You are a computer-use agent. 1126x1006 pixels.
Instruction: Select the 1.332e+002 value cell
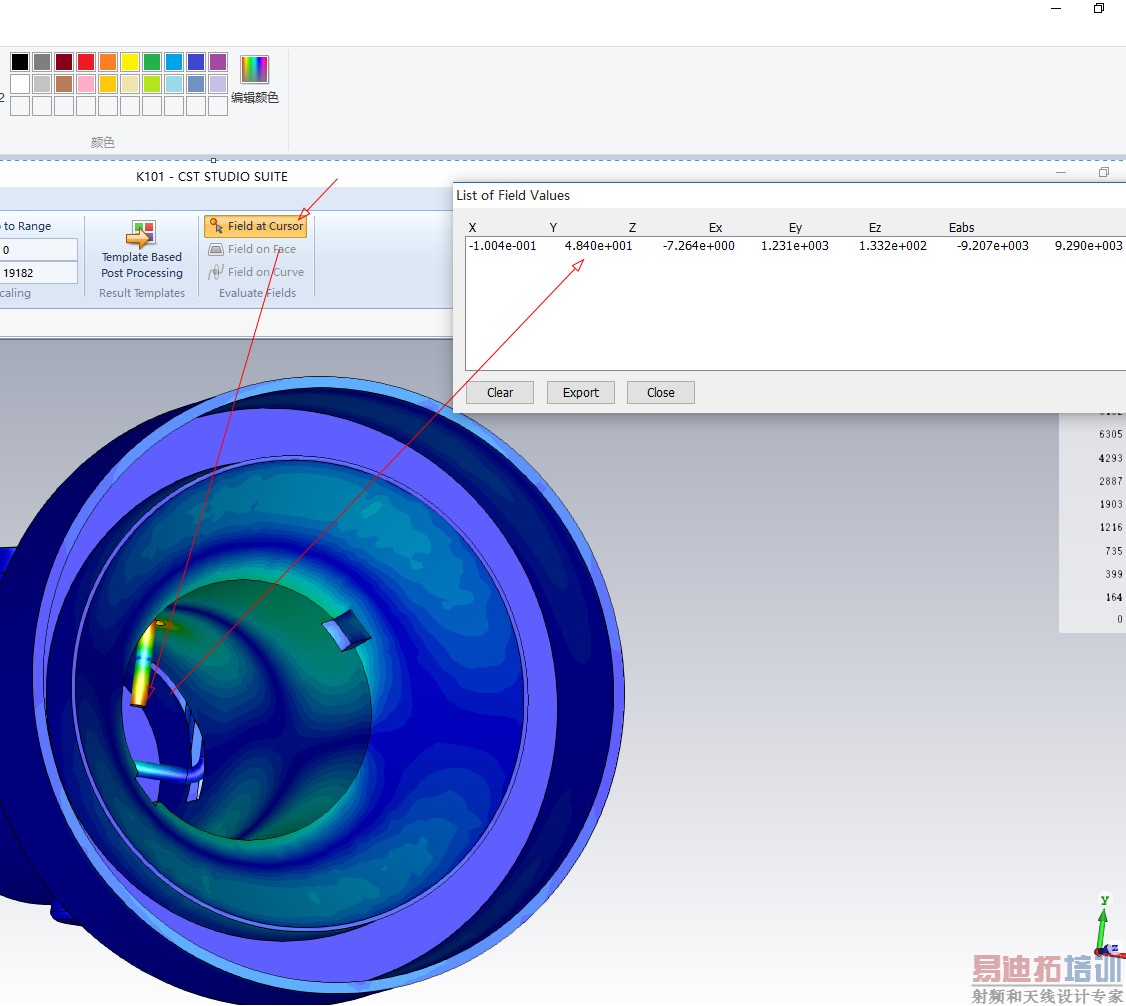893,246
